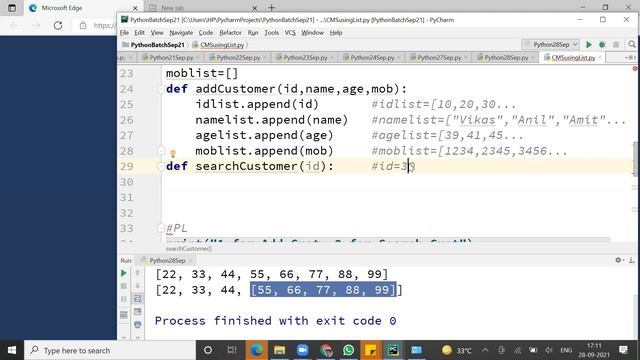Viewport: 640px width, 360px height.
Task: Open the VCS menu
Action: tap(290, 33)
